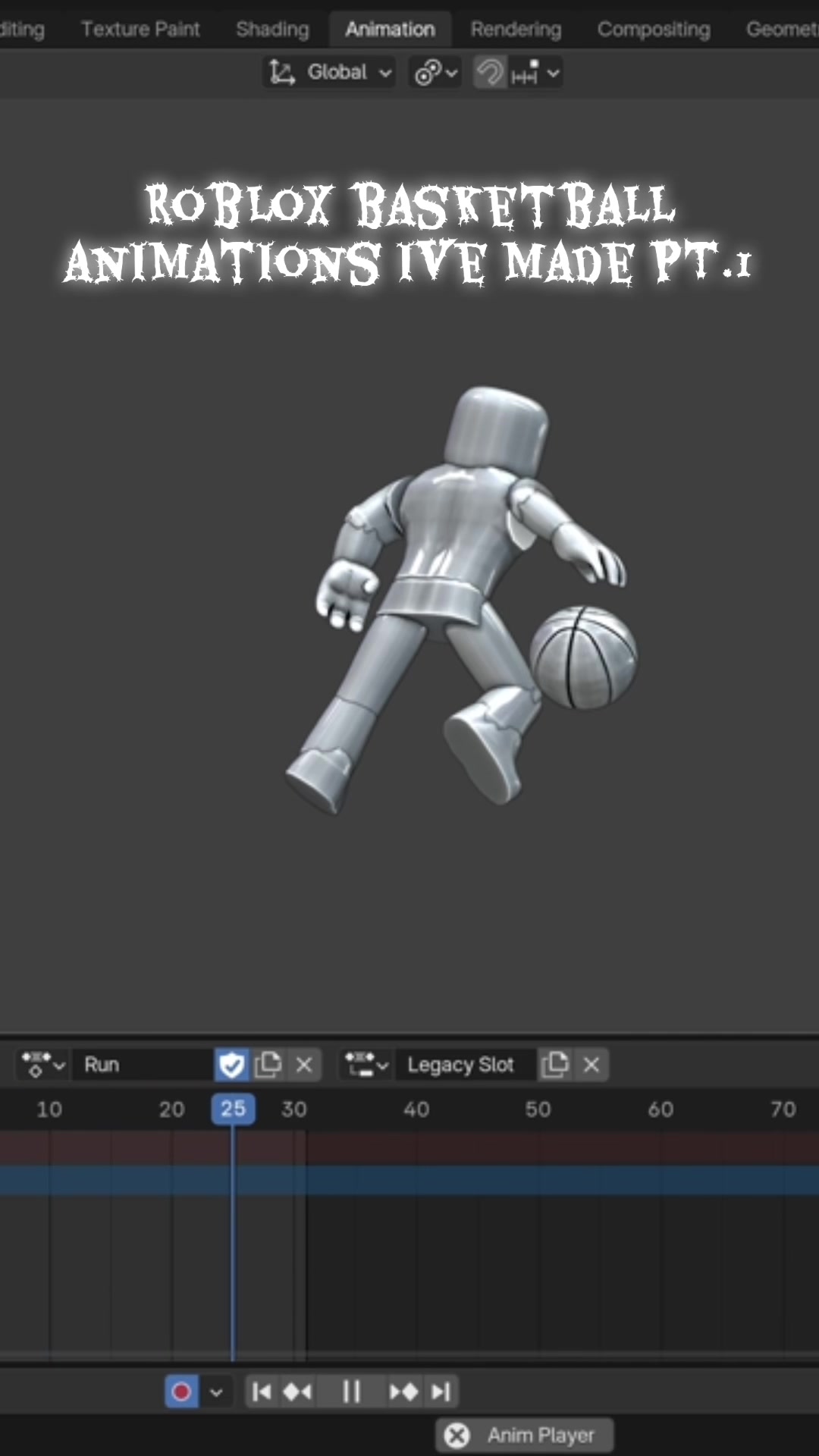Cancel the Anim Player
819x1456 pixels.
[457, 1435]
